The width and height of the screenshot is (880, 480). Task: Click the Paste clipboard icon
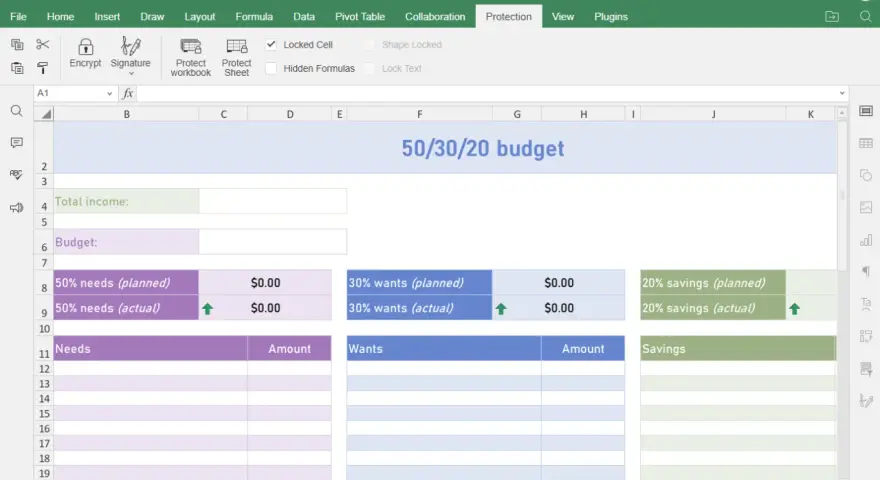[17, 68]
